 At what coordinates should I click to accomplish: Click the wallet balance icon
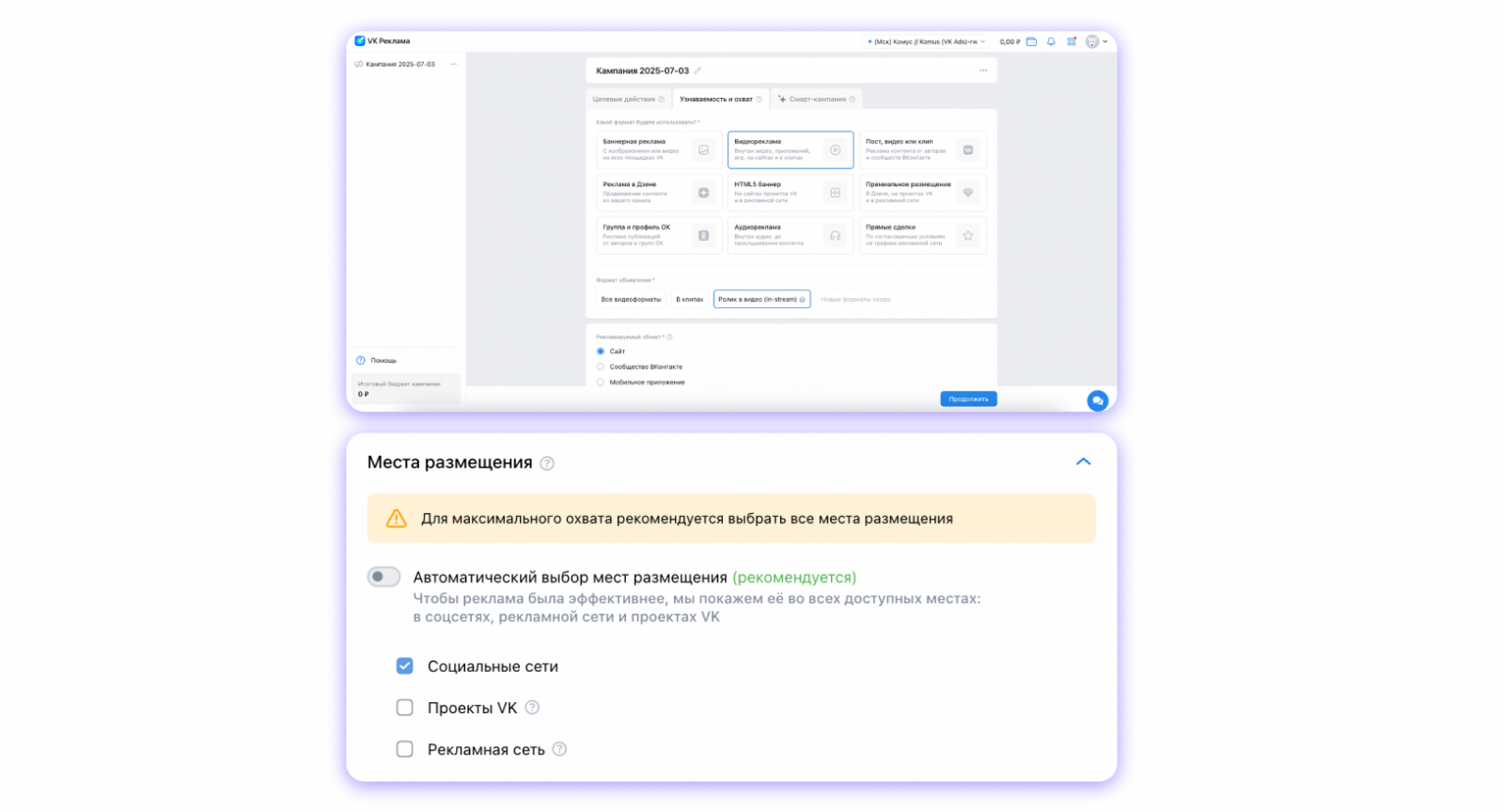pos(1031,41)
